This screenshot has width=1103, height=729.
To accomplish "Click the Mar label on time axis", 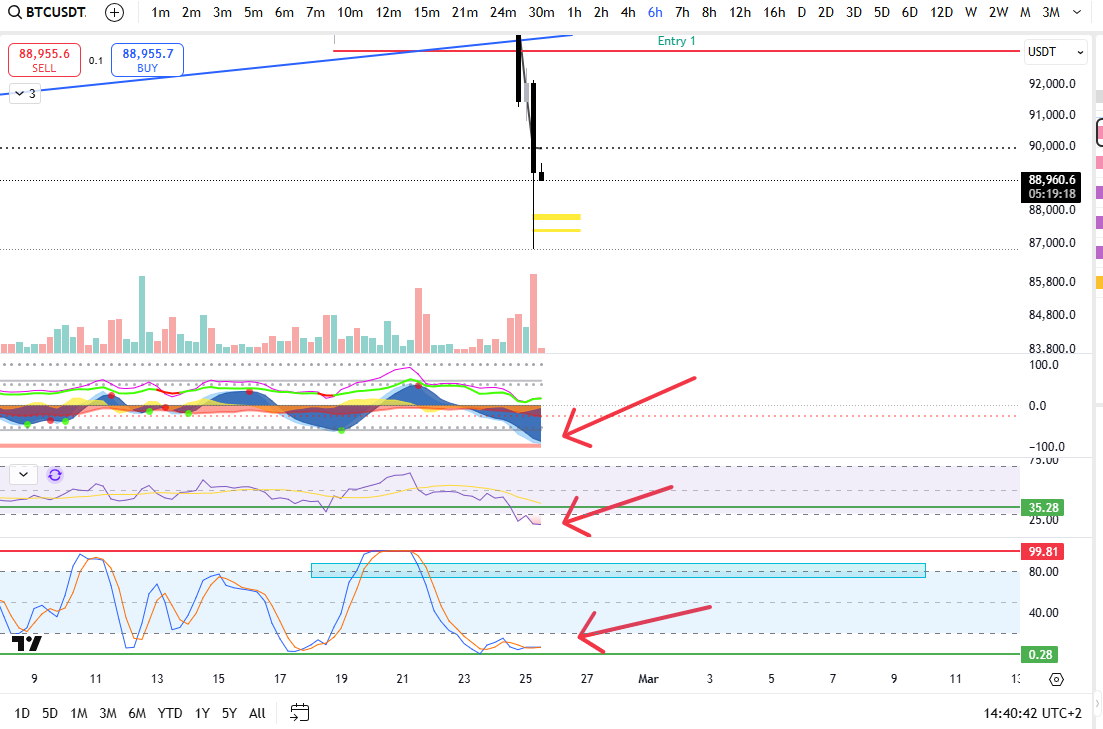I will pyautogui.click(x=648, y=679).
